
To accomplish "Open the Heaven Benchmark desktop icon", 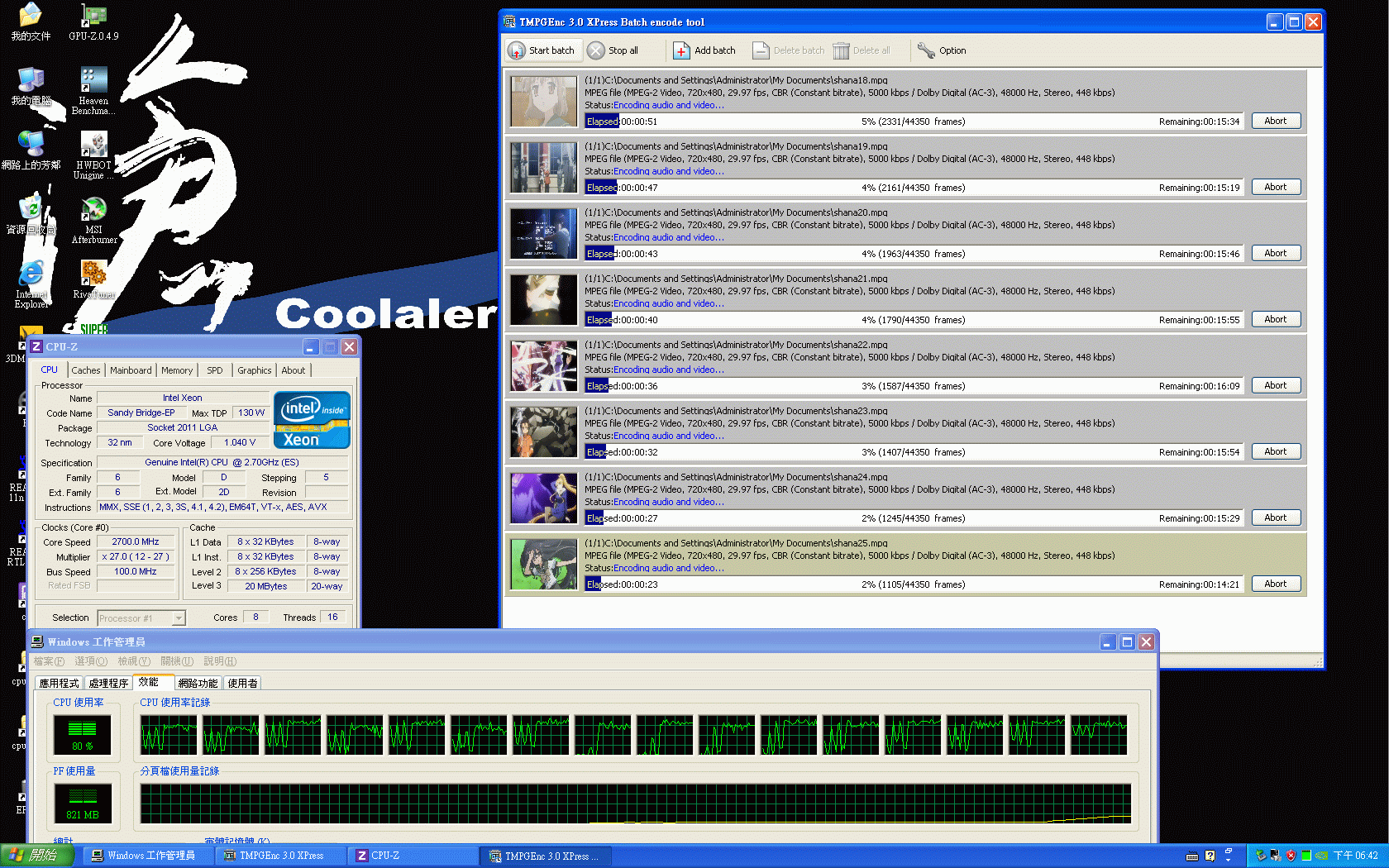I will pos(93,83).
